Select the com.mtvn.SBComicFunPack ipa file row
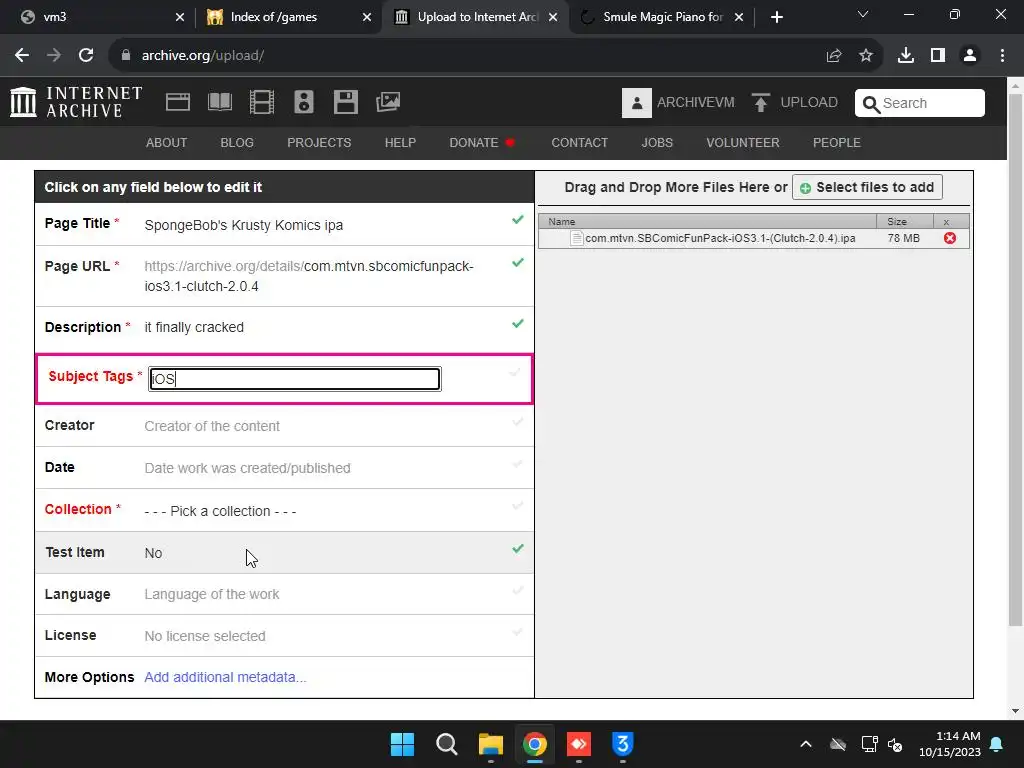 click(754, 238)
